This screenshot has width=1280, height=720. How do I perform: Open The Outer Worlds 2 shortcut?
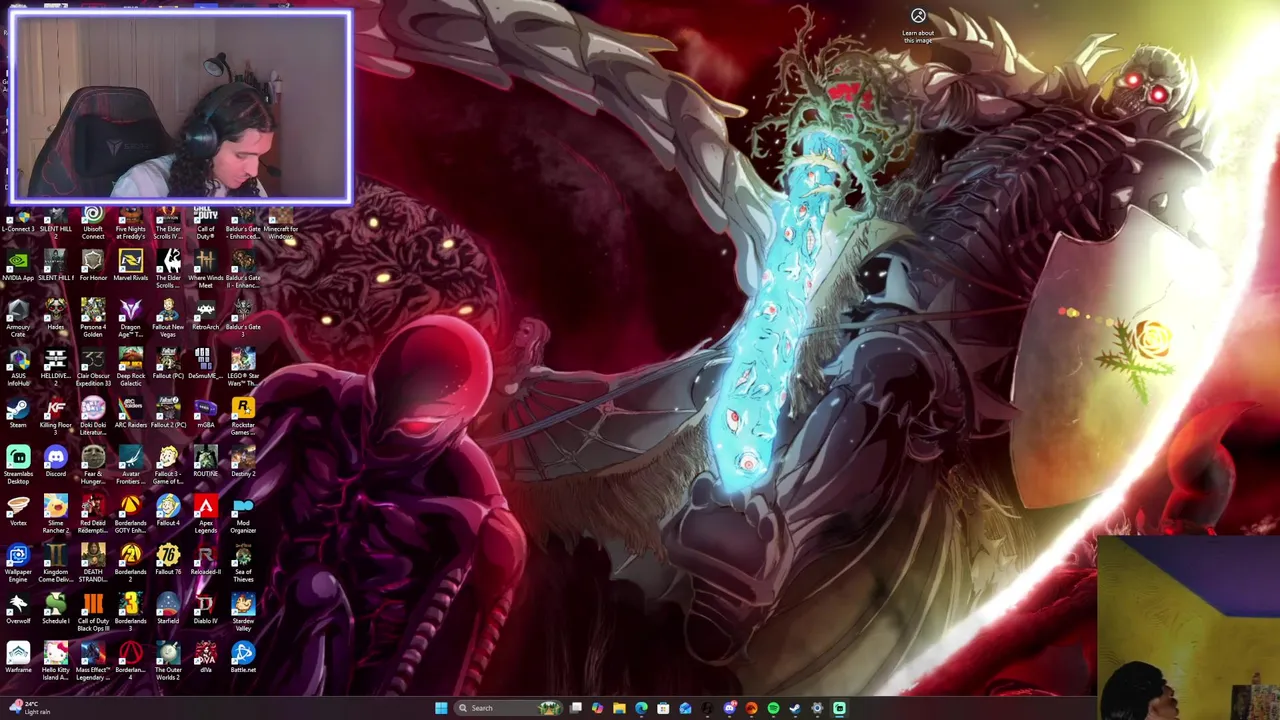click(x=168, y=662)
